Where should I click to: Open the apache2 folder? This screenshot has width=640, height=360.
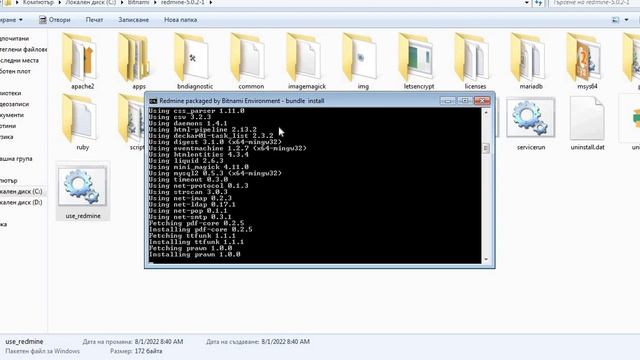(82, 61)
